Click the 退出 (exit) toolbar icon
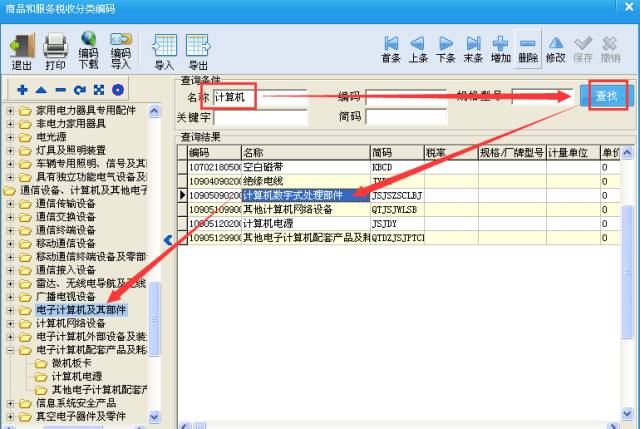The height and width of the screenshot is (429, 640). (x=21, y=50)
